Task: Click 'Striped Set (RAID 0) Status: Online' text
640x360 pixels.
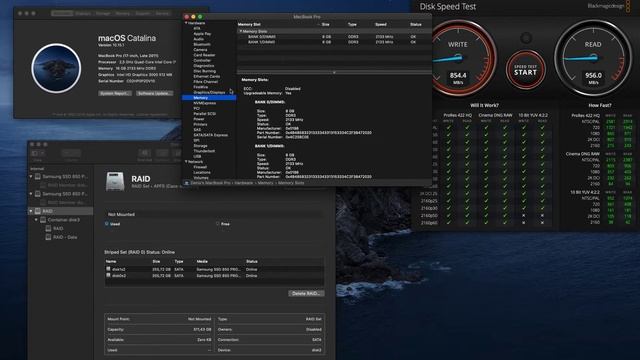Action: pos(139,252)
